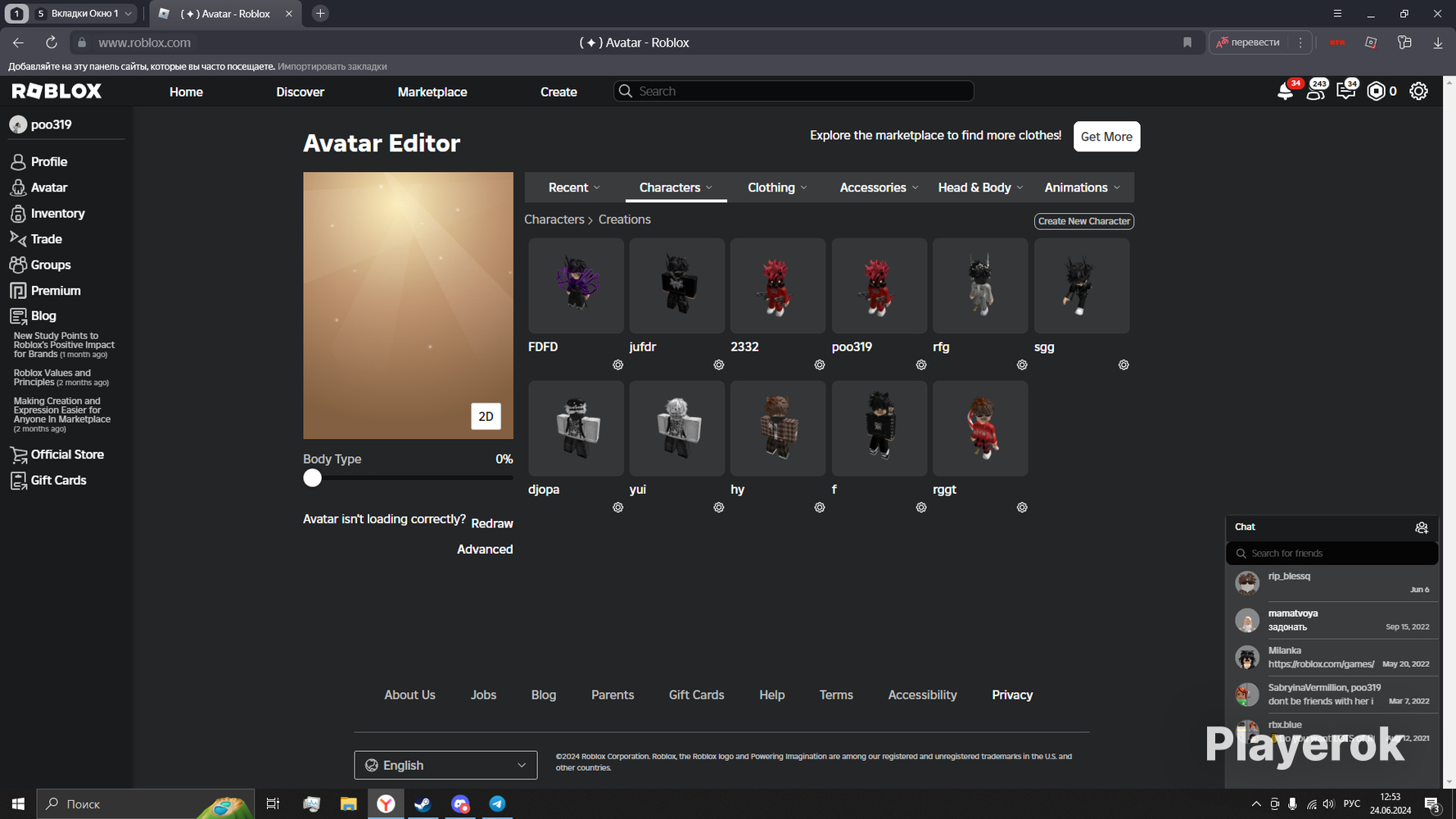Open Discover in the top navigation
1456x819 pixels.
[x=301, y=92]
